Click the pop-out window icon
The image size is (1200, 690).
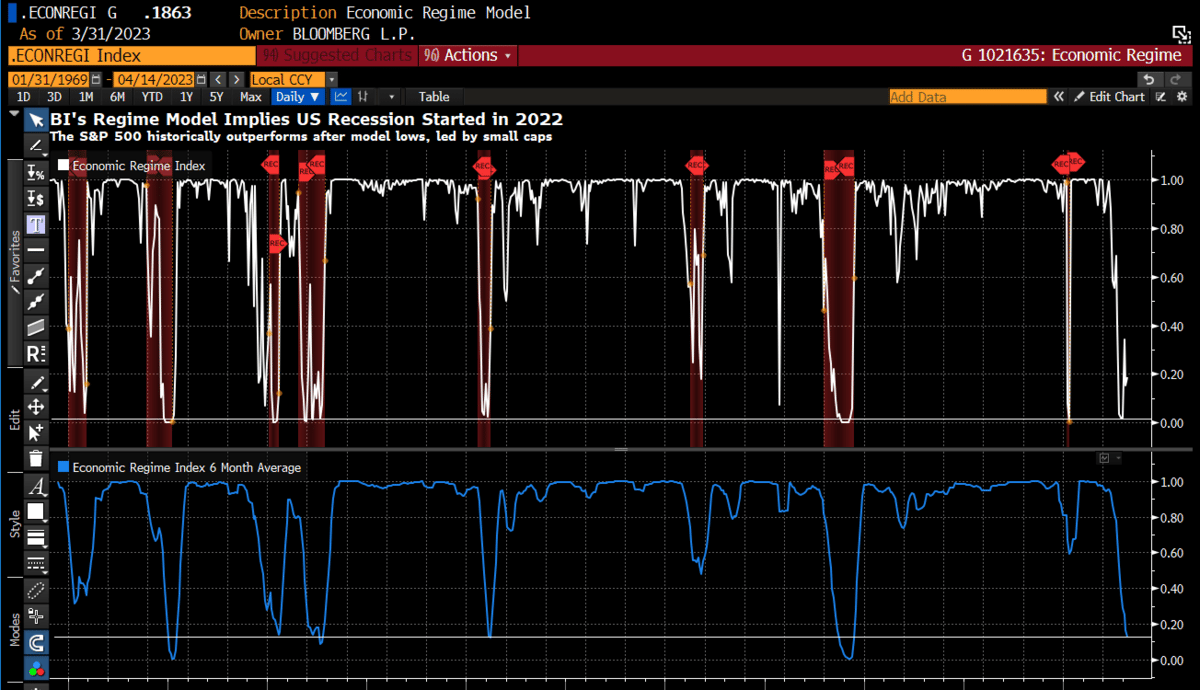point(1180,35)
